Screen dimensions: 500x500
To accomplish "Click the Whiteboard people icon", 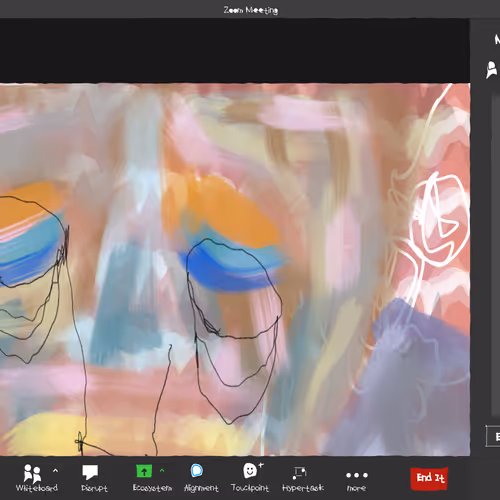I will (32, 473).
